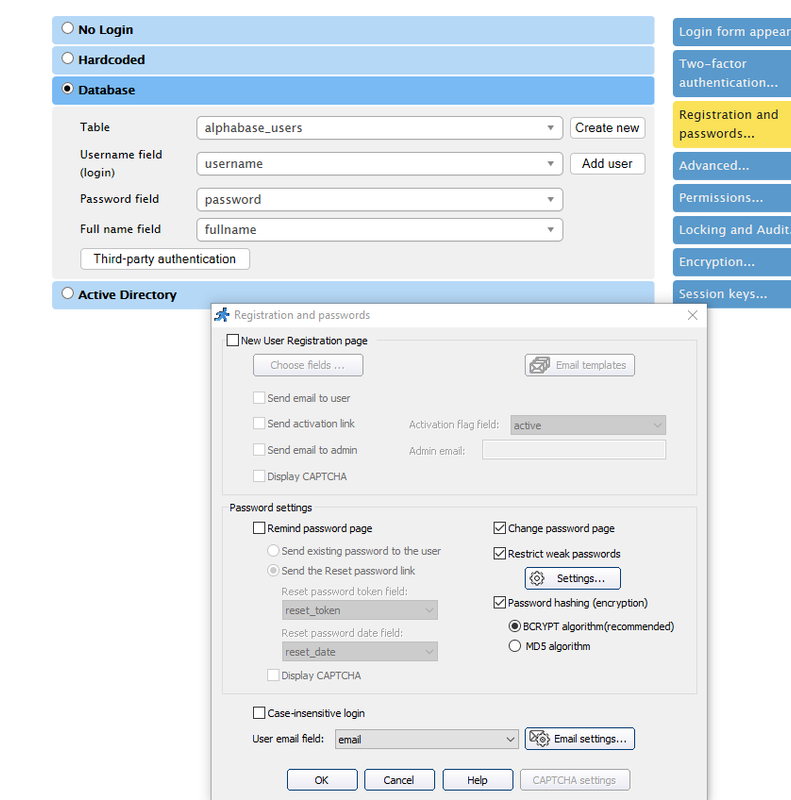The height and width of the screenshot is (800, 791).
Task: Open the Reset password token field dropdown
Action: pos(360,610)
